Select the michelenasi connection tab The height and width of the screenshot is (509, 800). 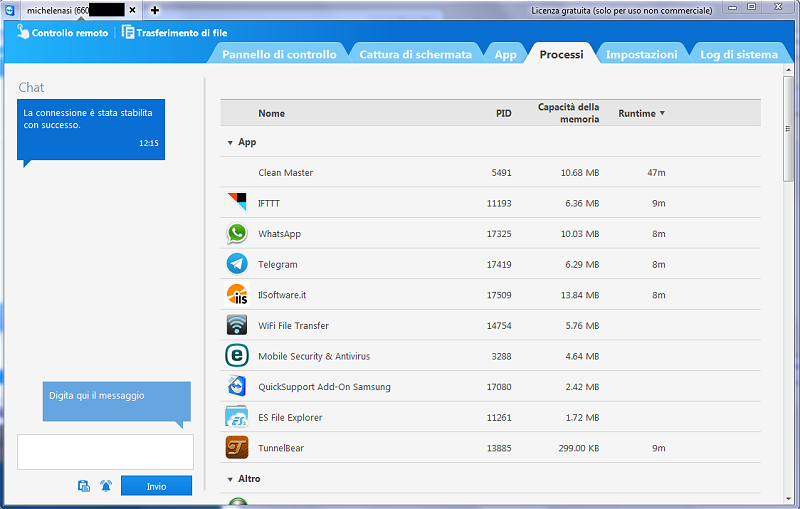point(74,10)
